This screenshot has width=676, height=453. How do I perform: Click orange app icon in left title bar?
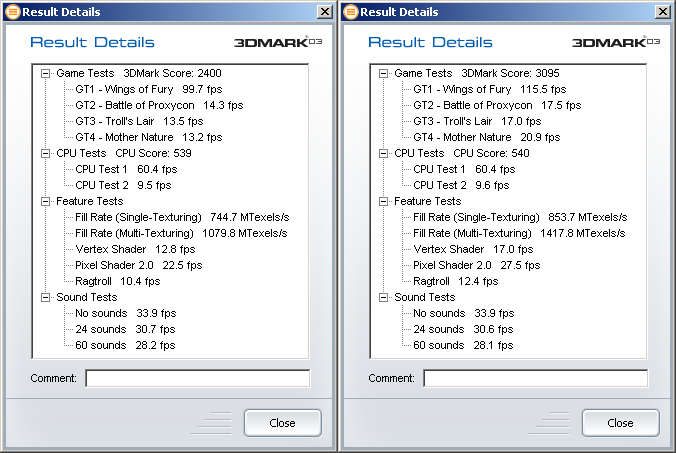[13, 12]
